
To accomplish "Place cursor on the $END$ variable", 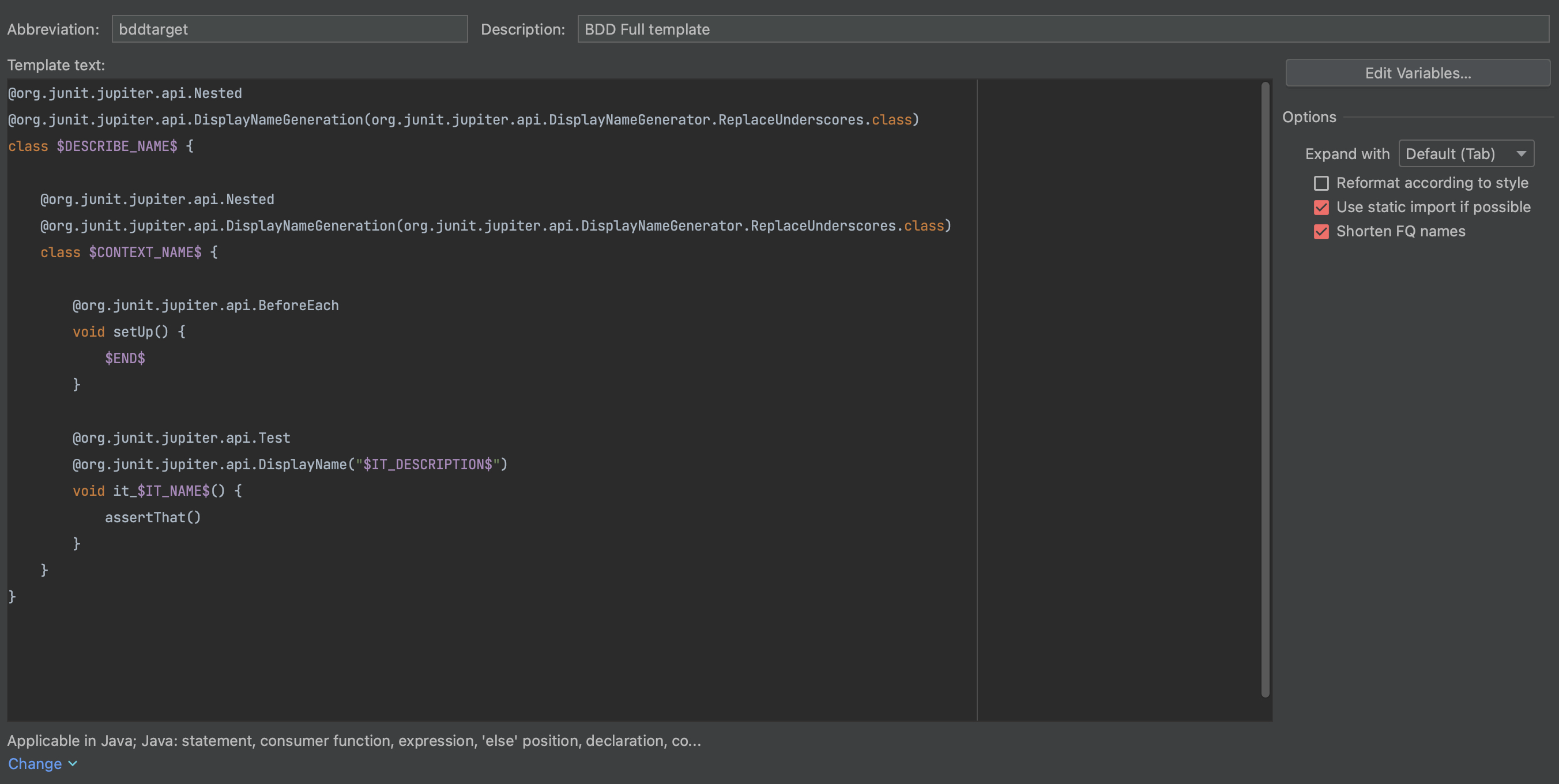I will 125,357.
